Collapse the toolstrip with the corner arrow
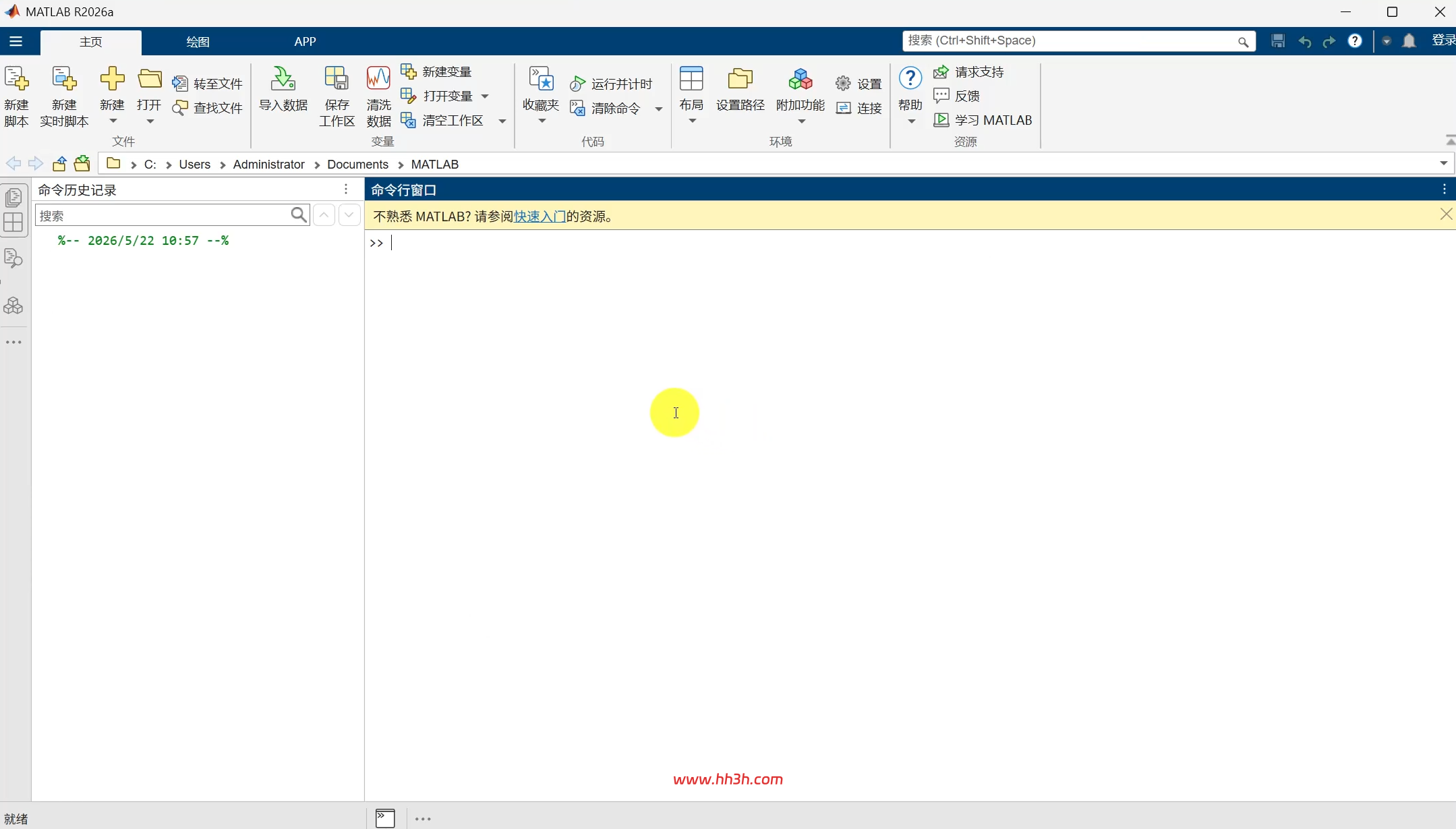Image resolution: width=1456 pixels, height=829 pixels. pyautogui.click(x=1450, y=140)
